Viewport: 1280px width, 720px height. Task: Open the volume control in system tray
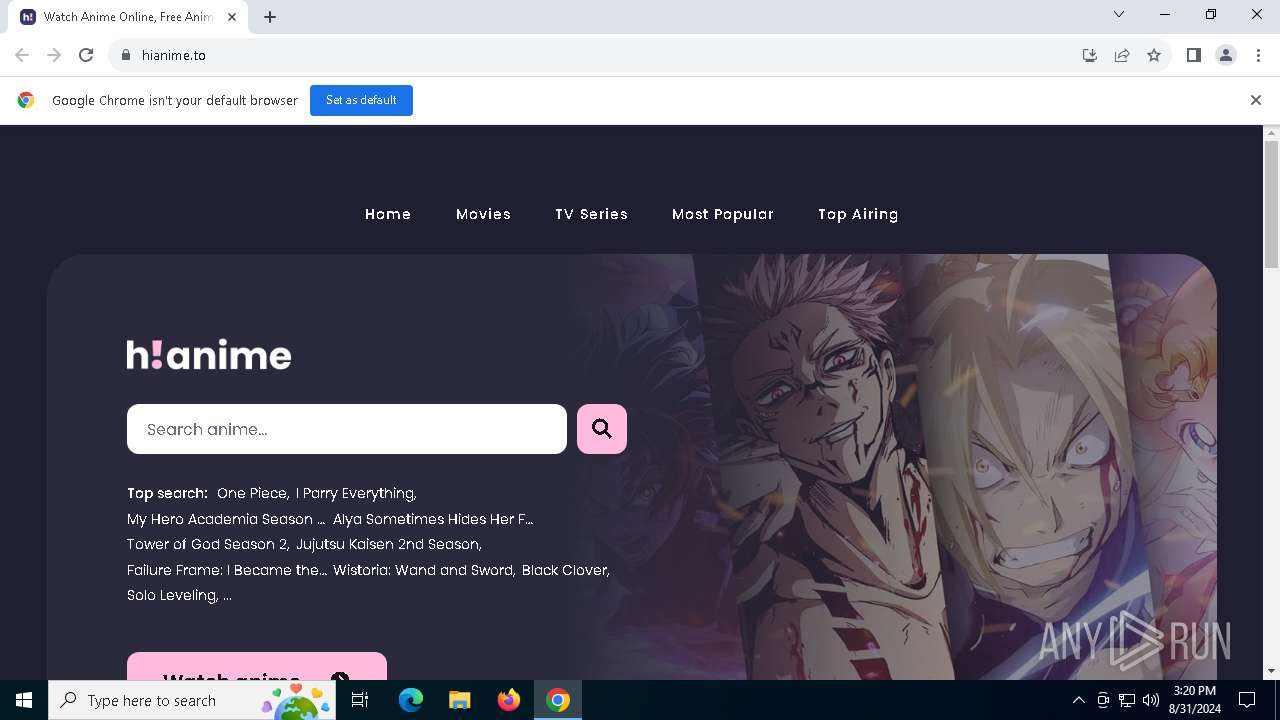[x=1150, y=700]
